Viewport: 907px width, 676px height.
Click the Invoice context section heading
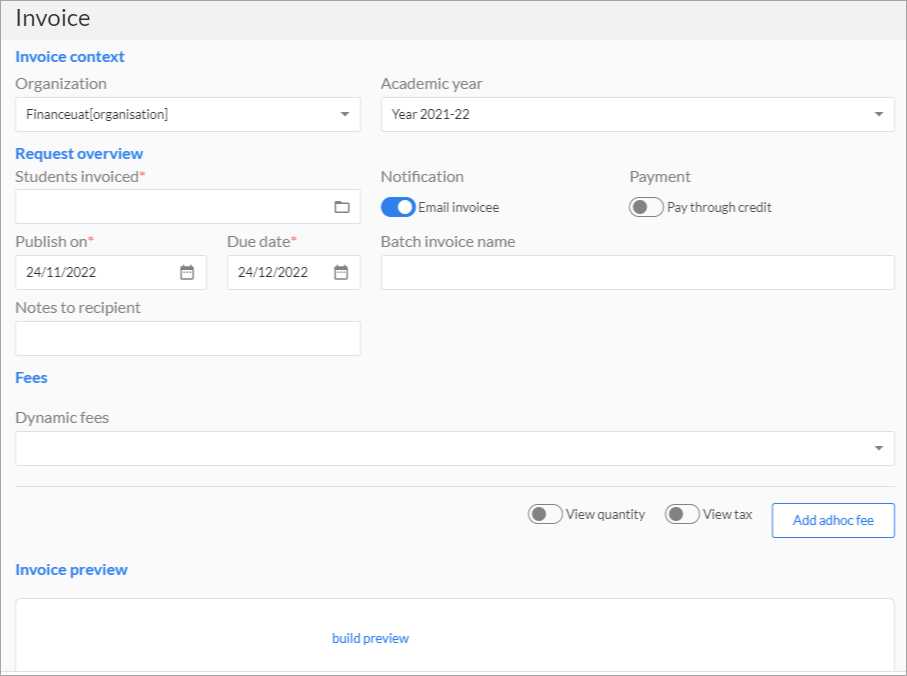point(70,57)
